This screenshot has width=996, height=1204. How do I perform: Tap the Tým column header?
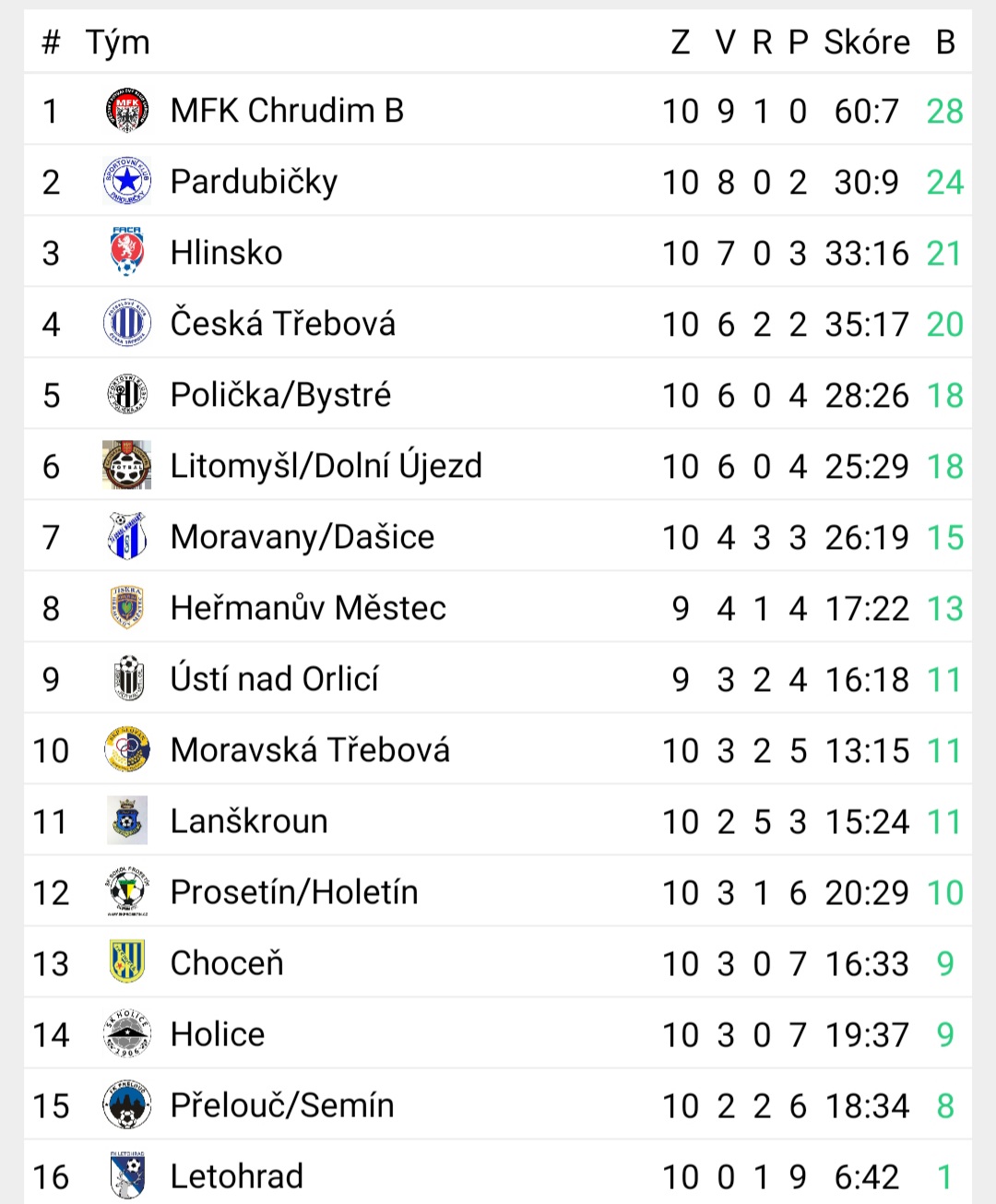[118, 42]
